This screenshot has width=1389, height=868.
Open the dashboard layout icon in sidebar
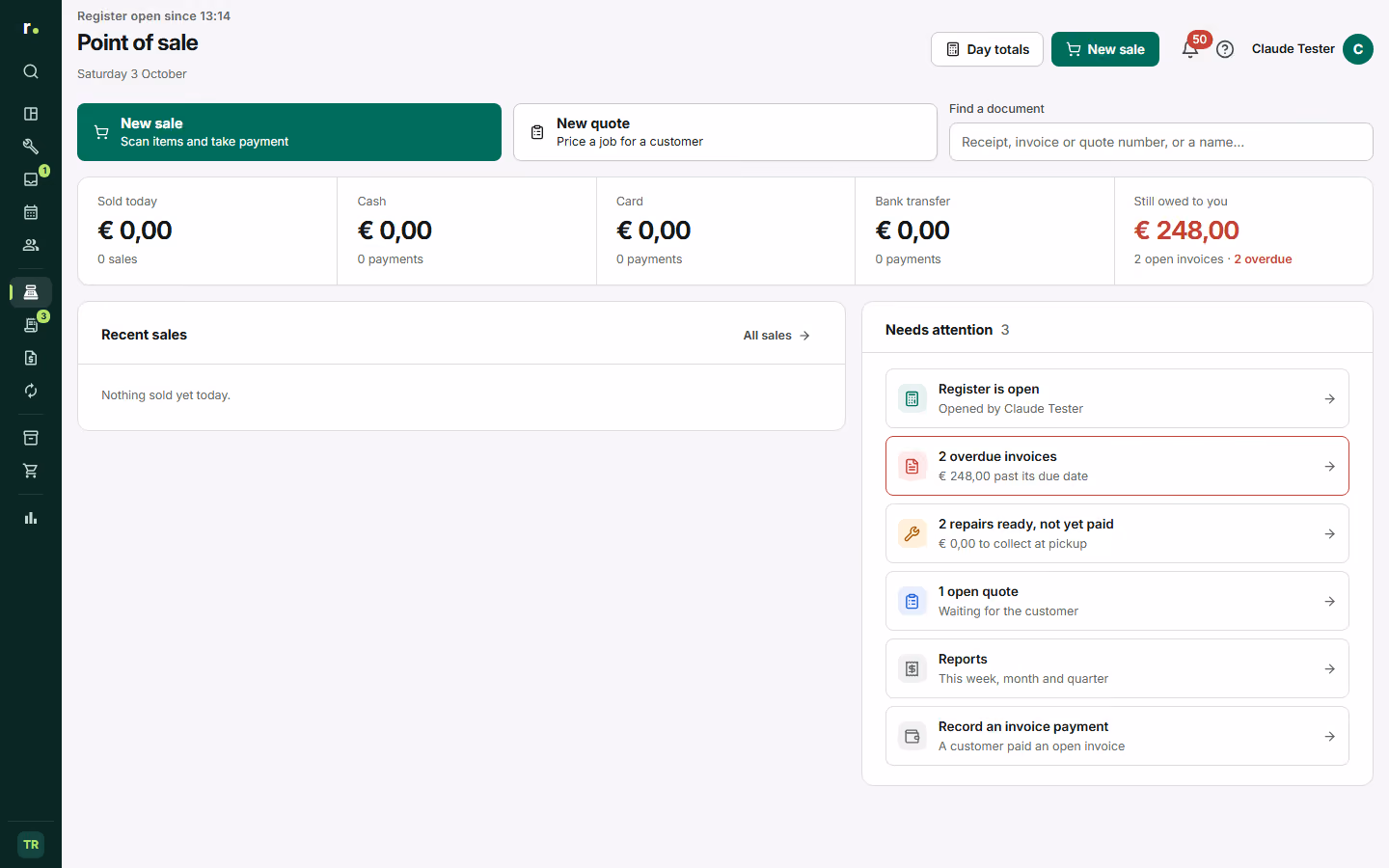click(x=31, y=114)
